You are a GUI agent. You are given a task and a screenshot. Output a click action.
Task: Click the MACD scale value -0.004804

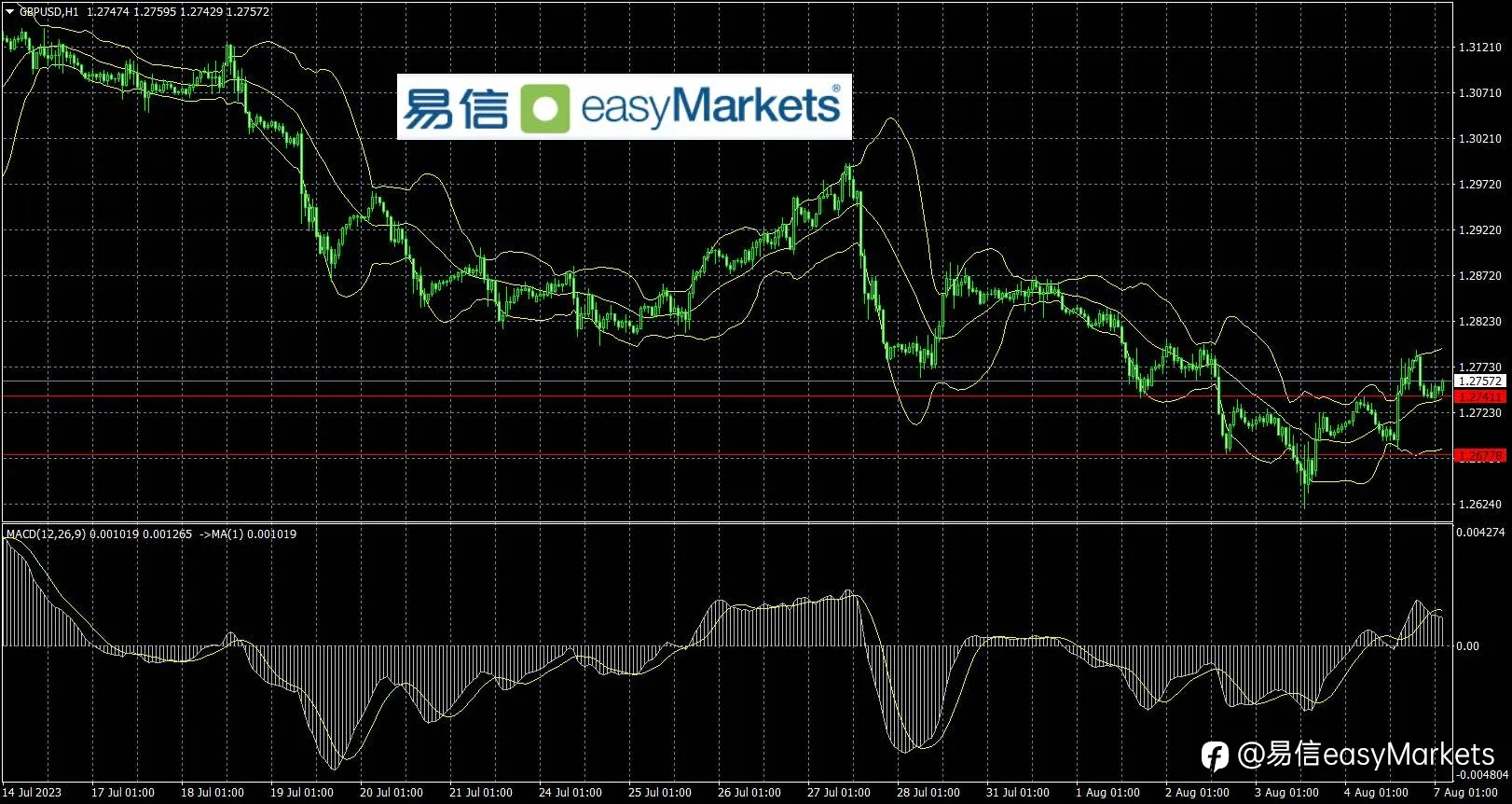pos(1482,774)
